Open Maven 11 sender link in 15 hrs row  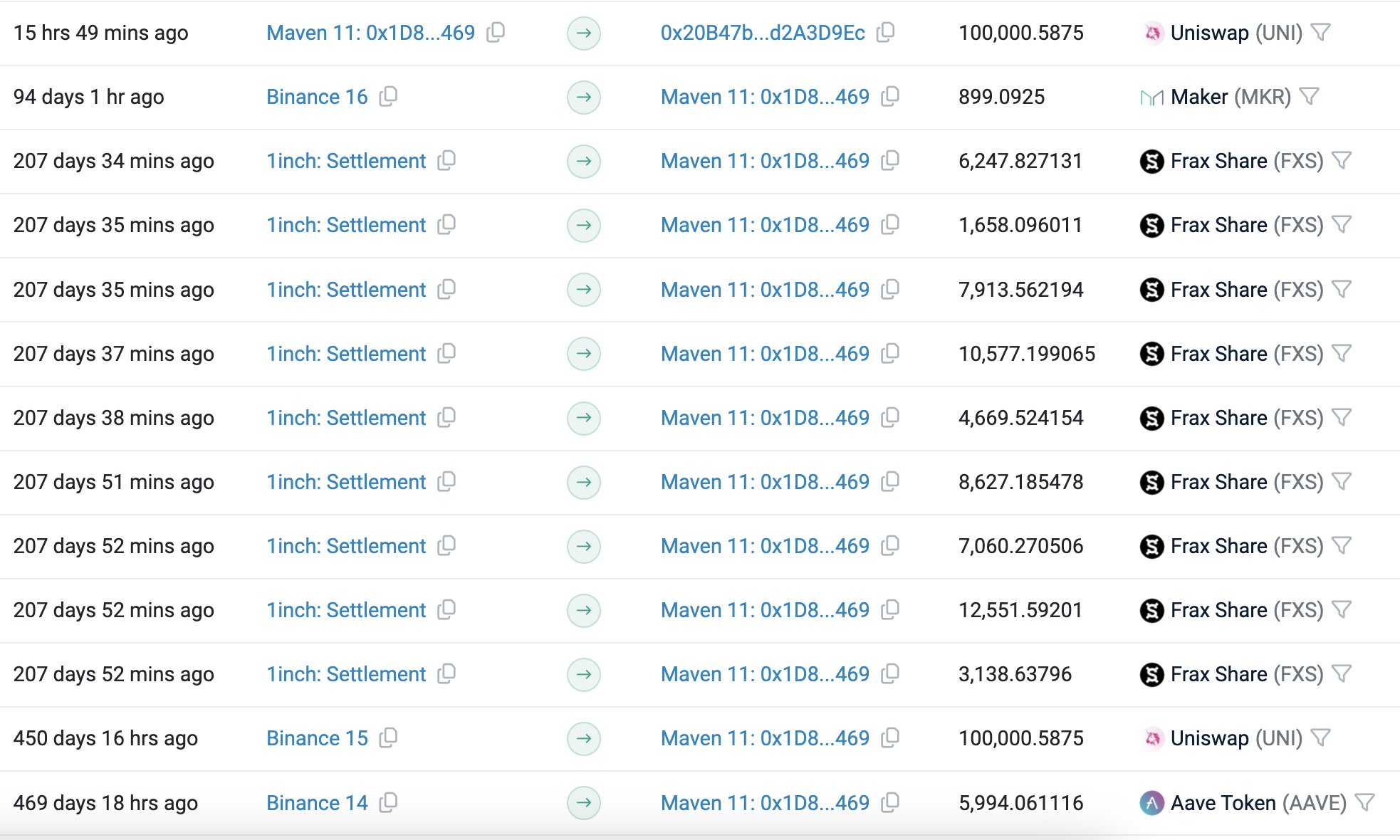click(370, 33)
